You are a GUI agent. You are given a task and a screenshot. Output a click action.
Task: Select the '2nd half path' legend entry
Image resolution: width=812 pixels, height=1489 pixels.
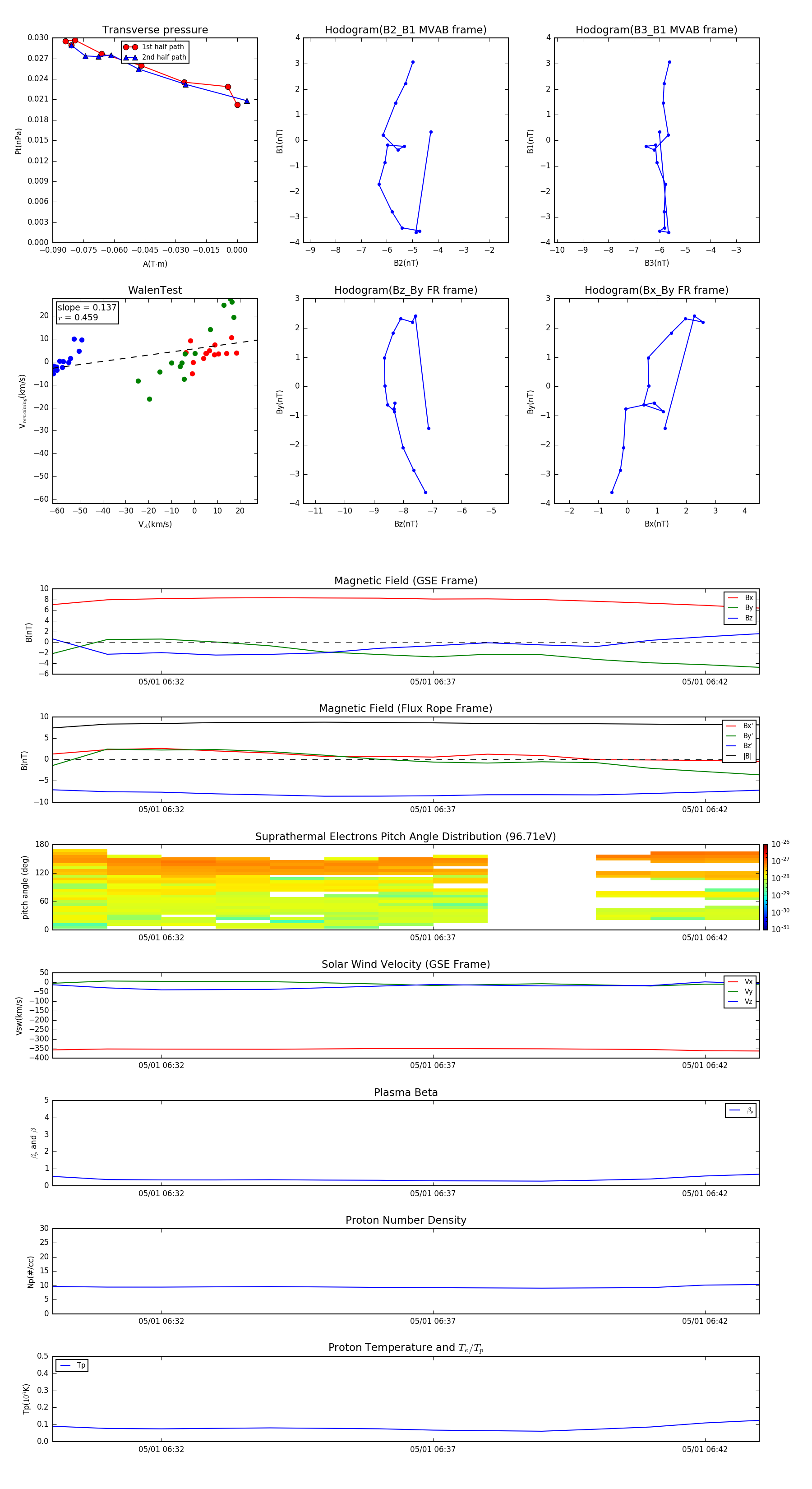(x=156, y=57)
